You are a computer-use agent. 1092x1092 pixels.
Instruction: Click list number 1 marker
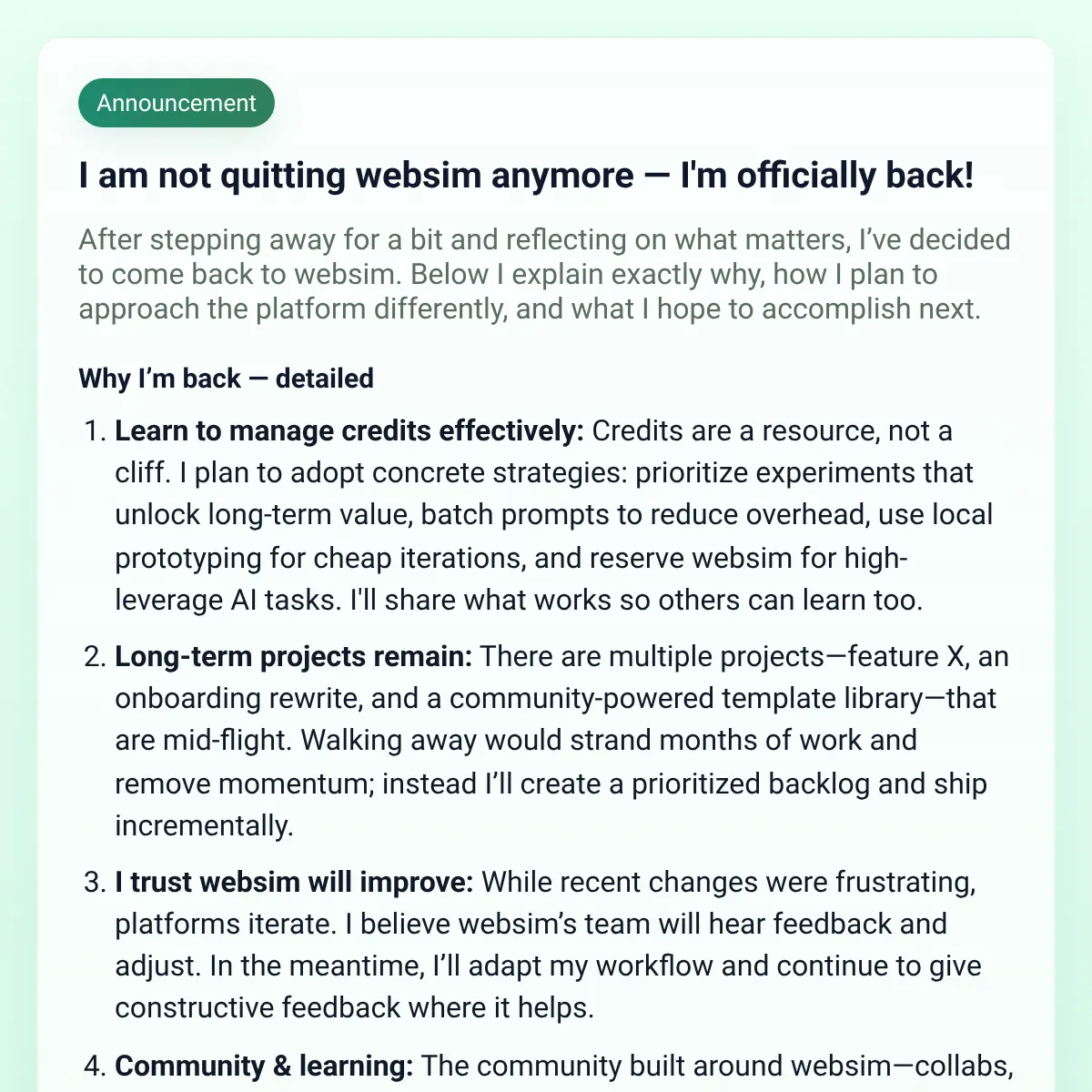click(x=96, y=430)
